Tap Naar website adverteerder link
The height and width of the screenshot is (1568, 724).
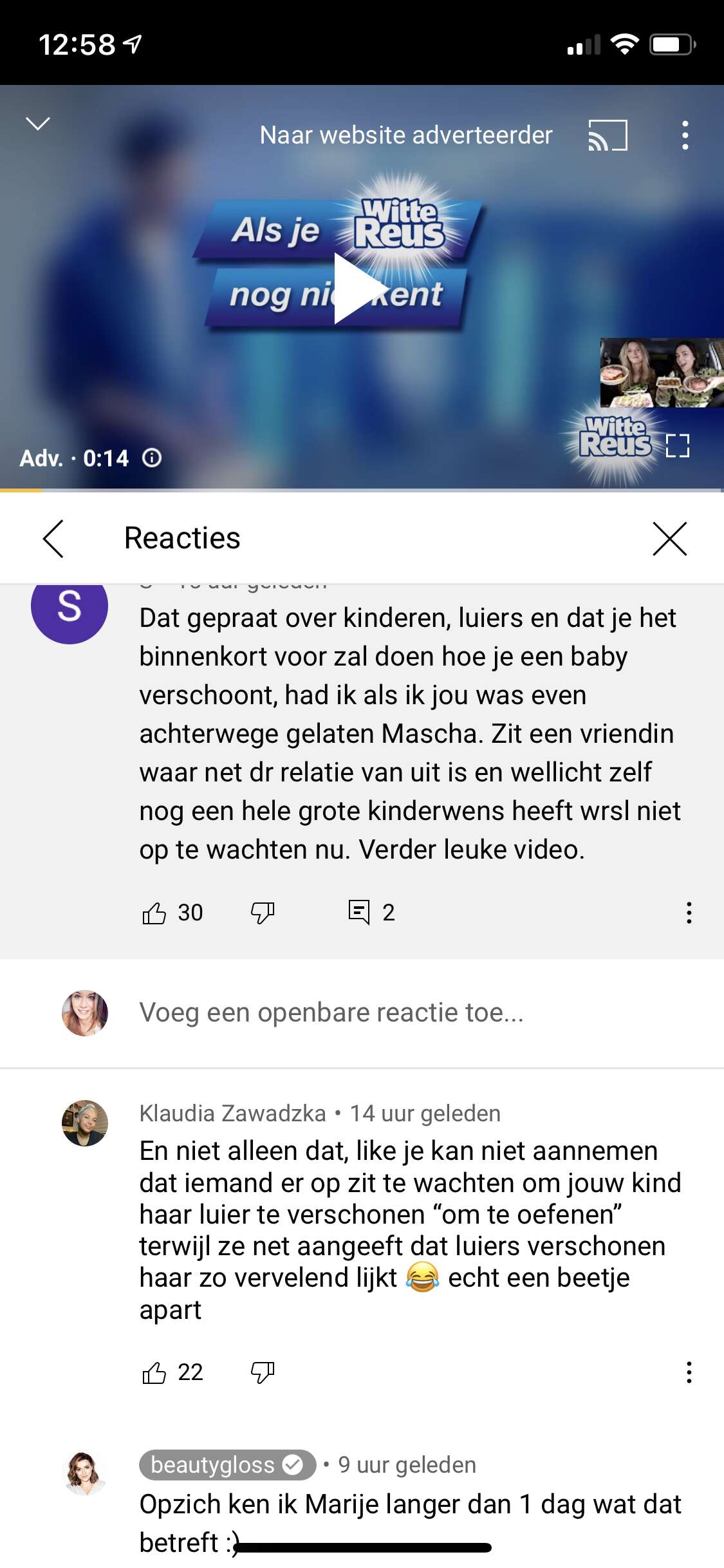coord(406,135)
